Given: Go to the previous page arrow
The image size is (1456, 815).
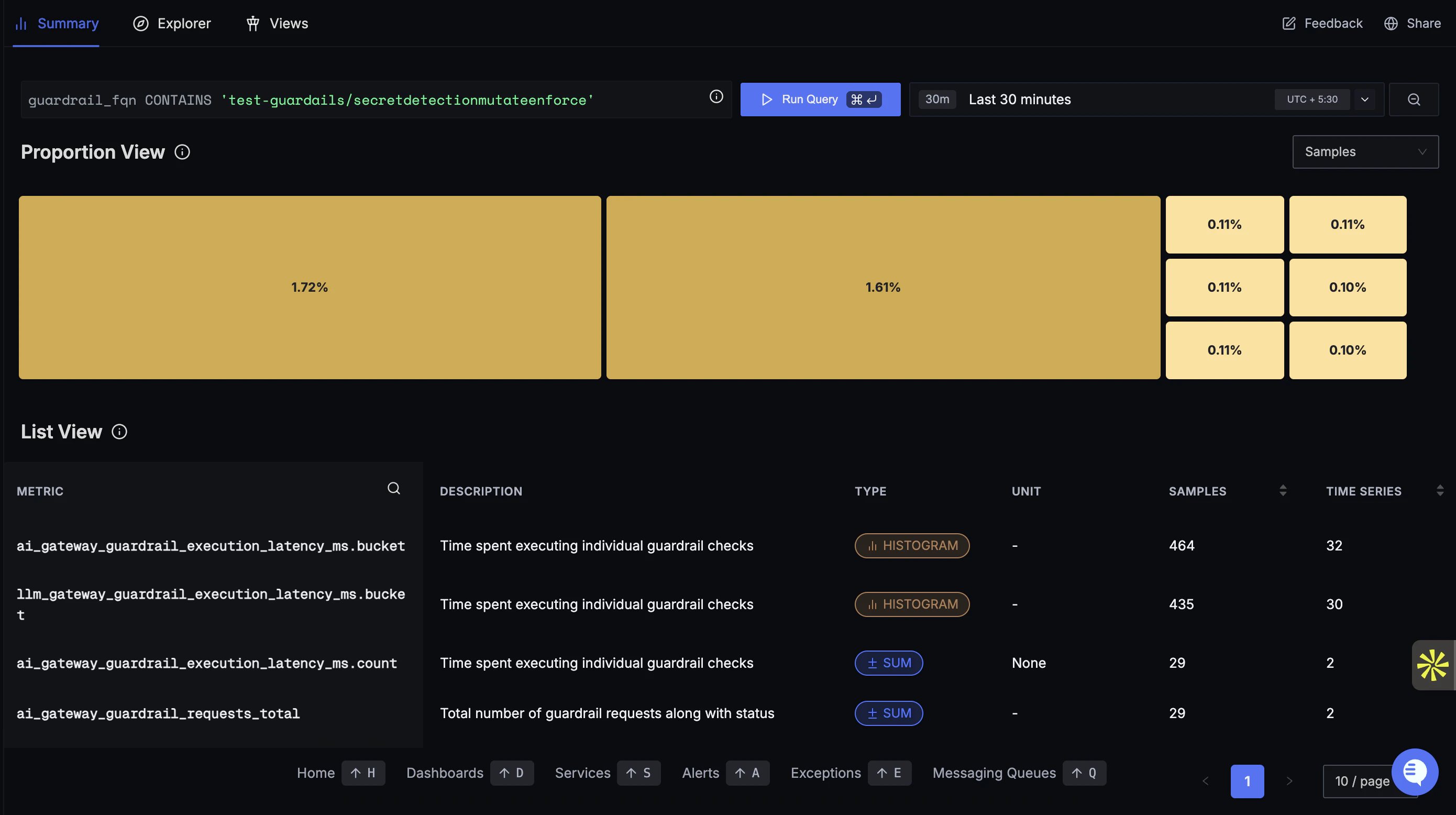Looking at the screenshot, I should [x=1206, y=781].
